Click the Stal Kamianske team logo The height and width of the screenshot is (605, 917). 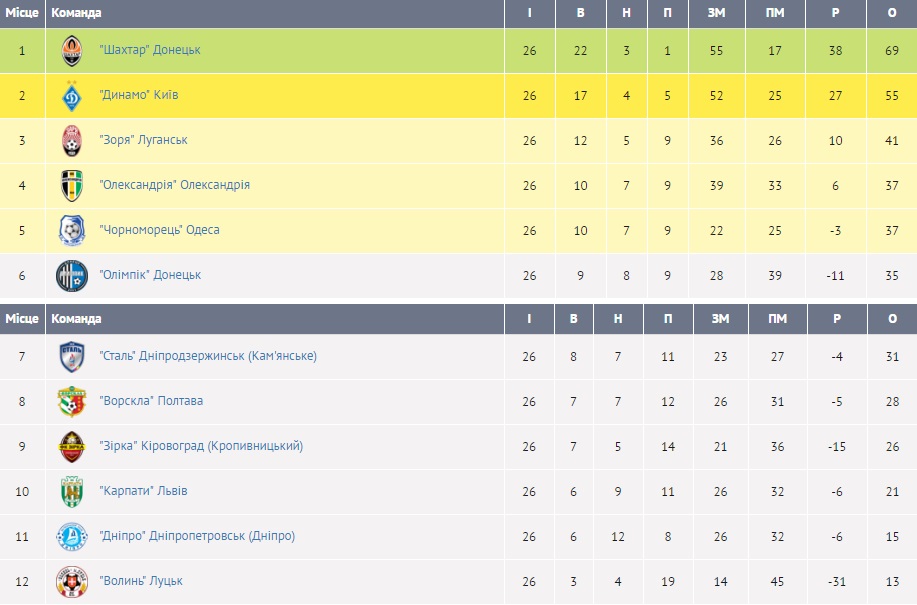pyautogui.click(x=71, y=356)
